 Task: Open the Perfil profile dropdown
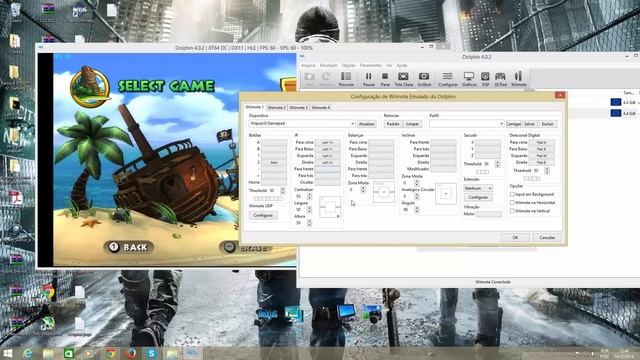pos(467,124)
